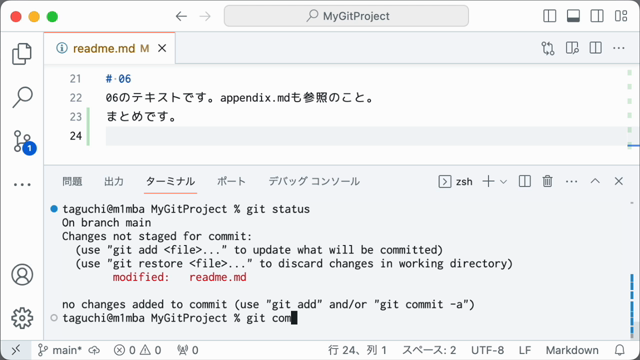Click Markdown language mode in status bar

pyautogui.click(x=572, y=350)
